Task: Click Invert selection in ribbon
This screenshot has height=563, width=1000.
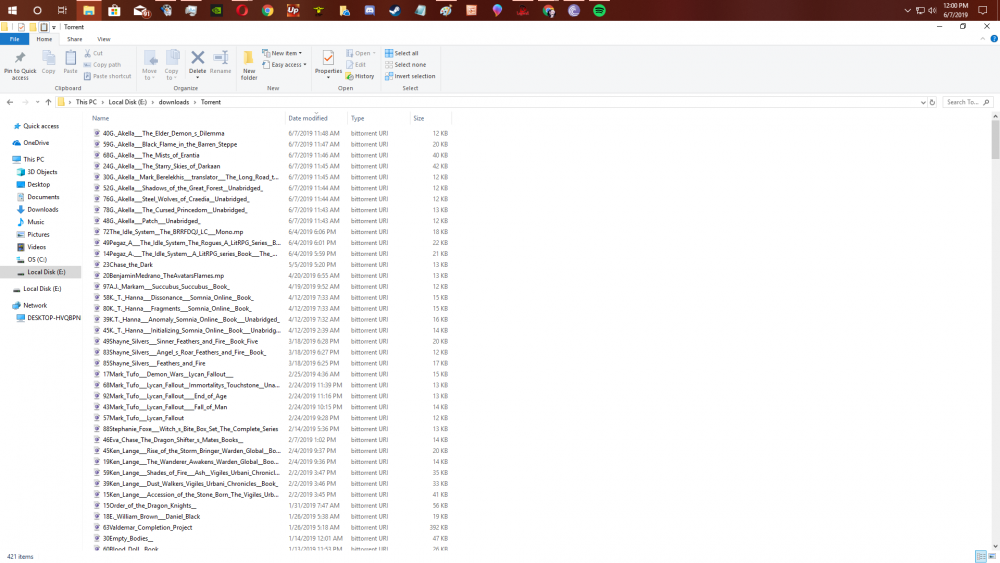Action: pos(410,77)
